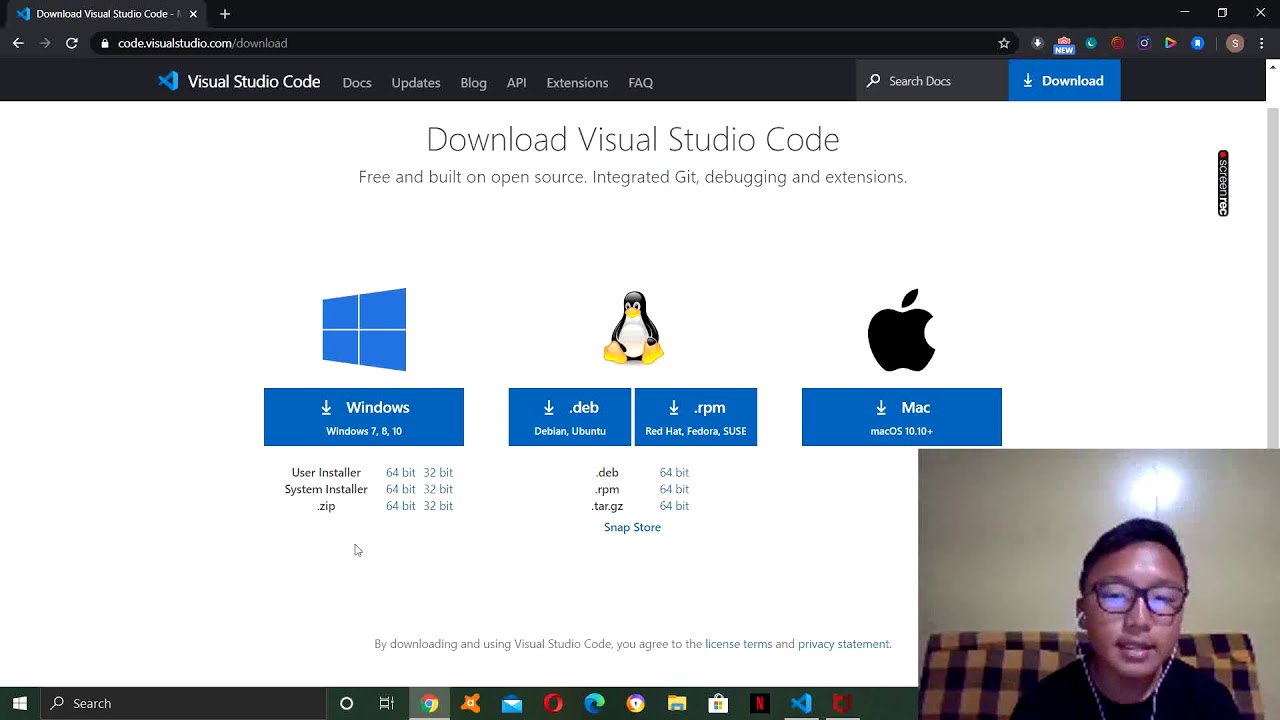Viewport: 1280px width, 720px height.
Task: Download the Windows 7, 8, 10 installer
Action: pyautogui.click(x=364, y=417)
